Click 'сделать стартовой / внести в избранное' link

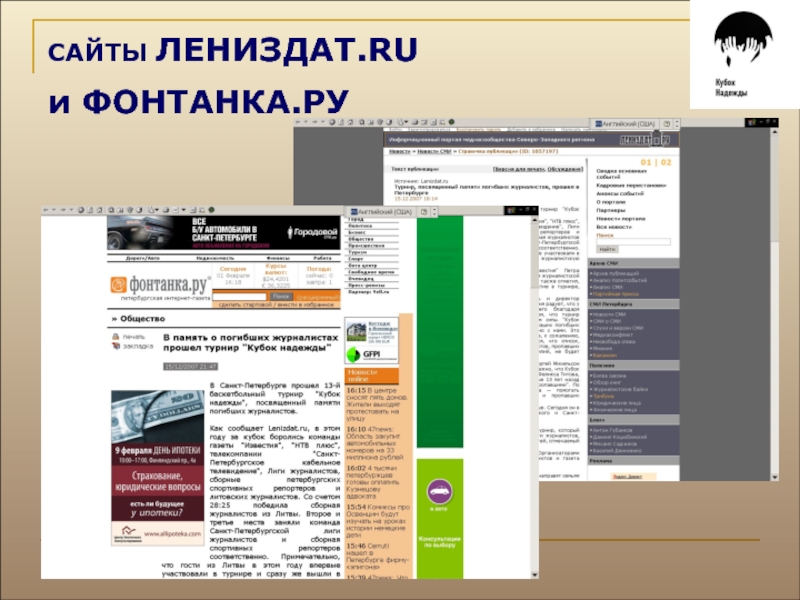pos(276,305)
